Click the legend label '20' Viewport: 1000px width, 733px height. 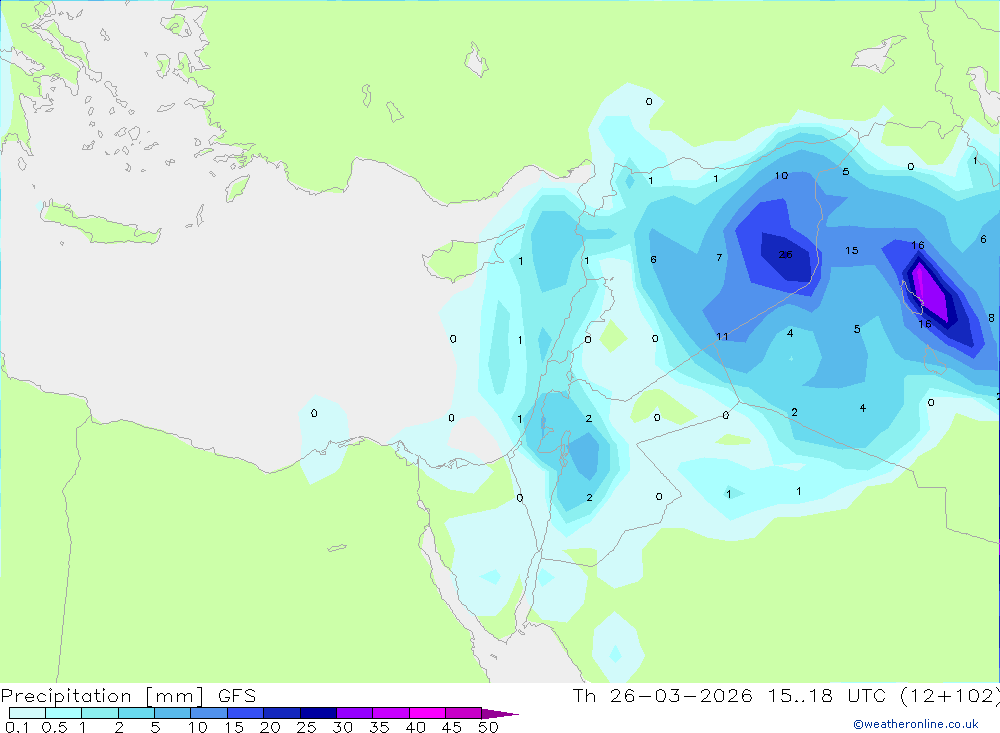[x=270, y=727]
